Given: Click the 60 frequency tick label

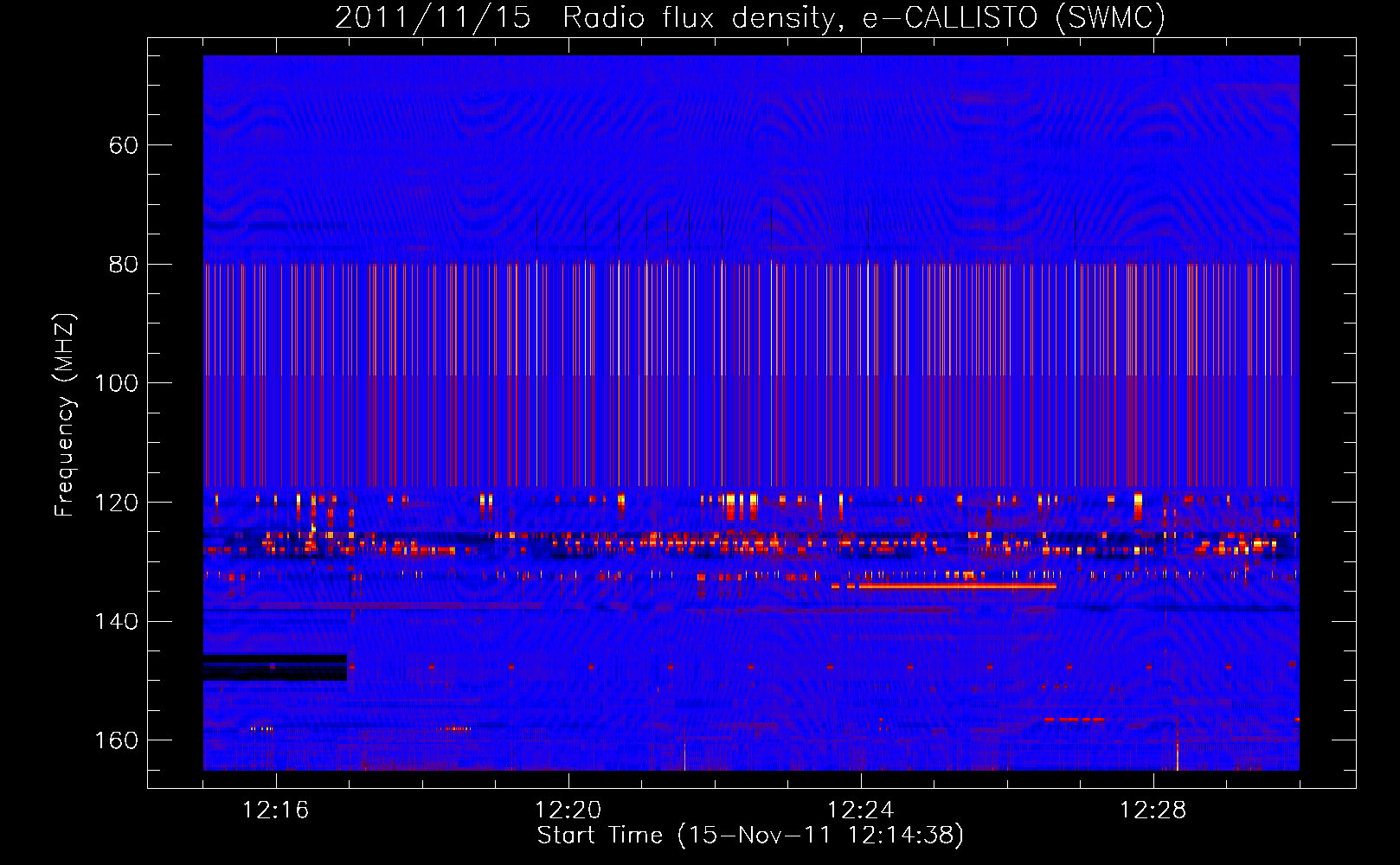Looking at the screenshot, I should pyautogui.click(x=124, y=145).
